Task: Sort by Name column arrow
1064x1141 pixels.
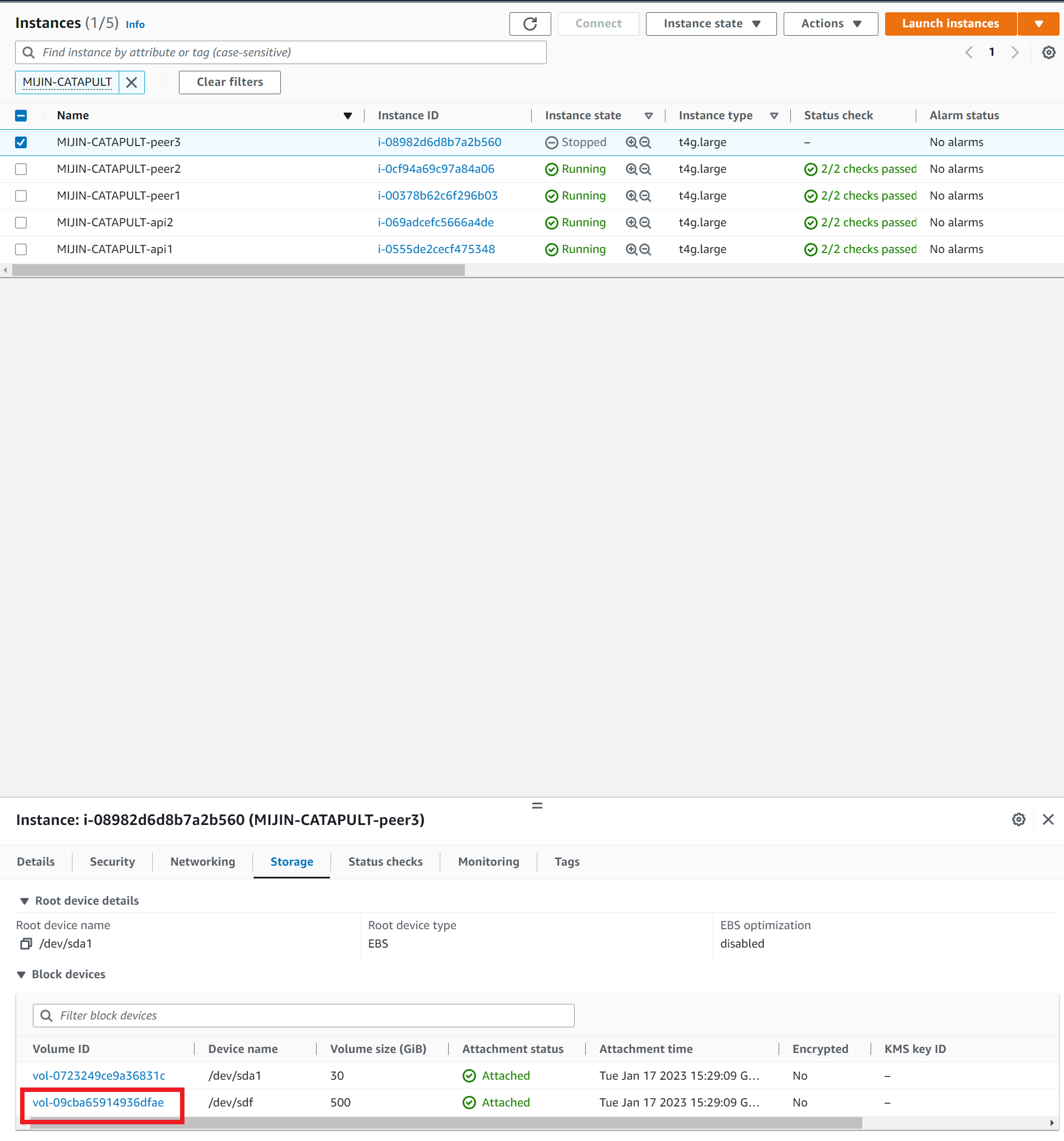Action: coord(348,116)
